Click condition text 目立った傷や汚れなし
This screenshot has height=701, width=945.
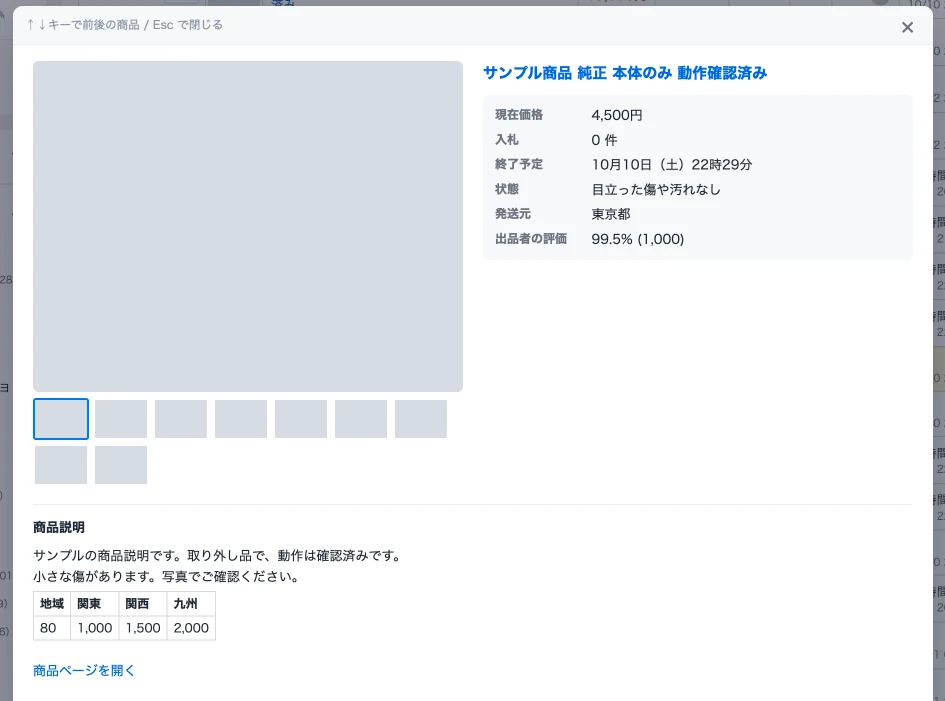[x=656, y=189]
